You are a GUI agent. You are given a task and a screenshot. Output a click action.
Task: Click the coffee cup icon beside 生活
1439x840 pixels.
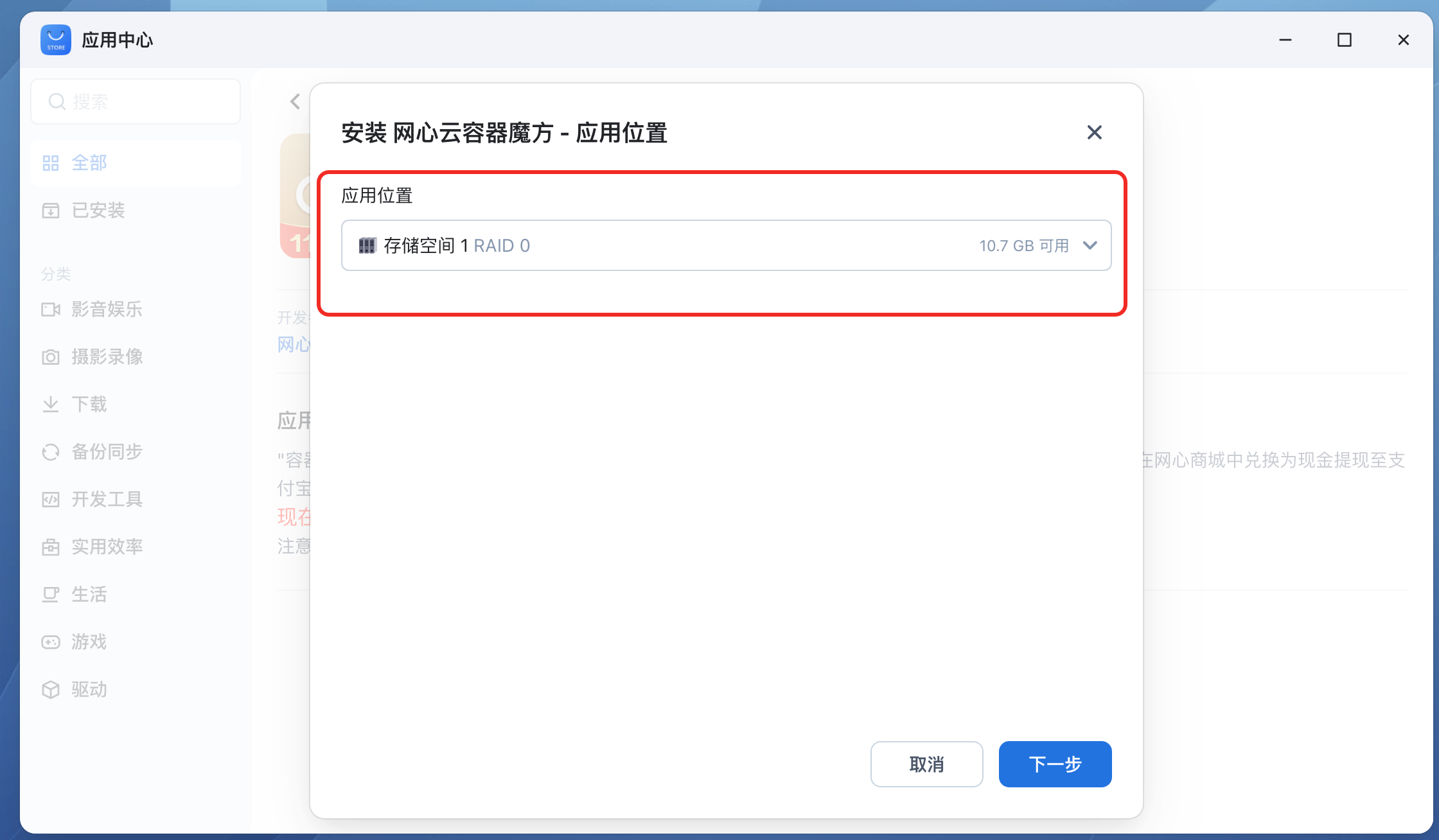pos(51,595)
